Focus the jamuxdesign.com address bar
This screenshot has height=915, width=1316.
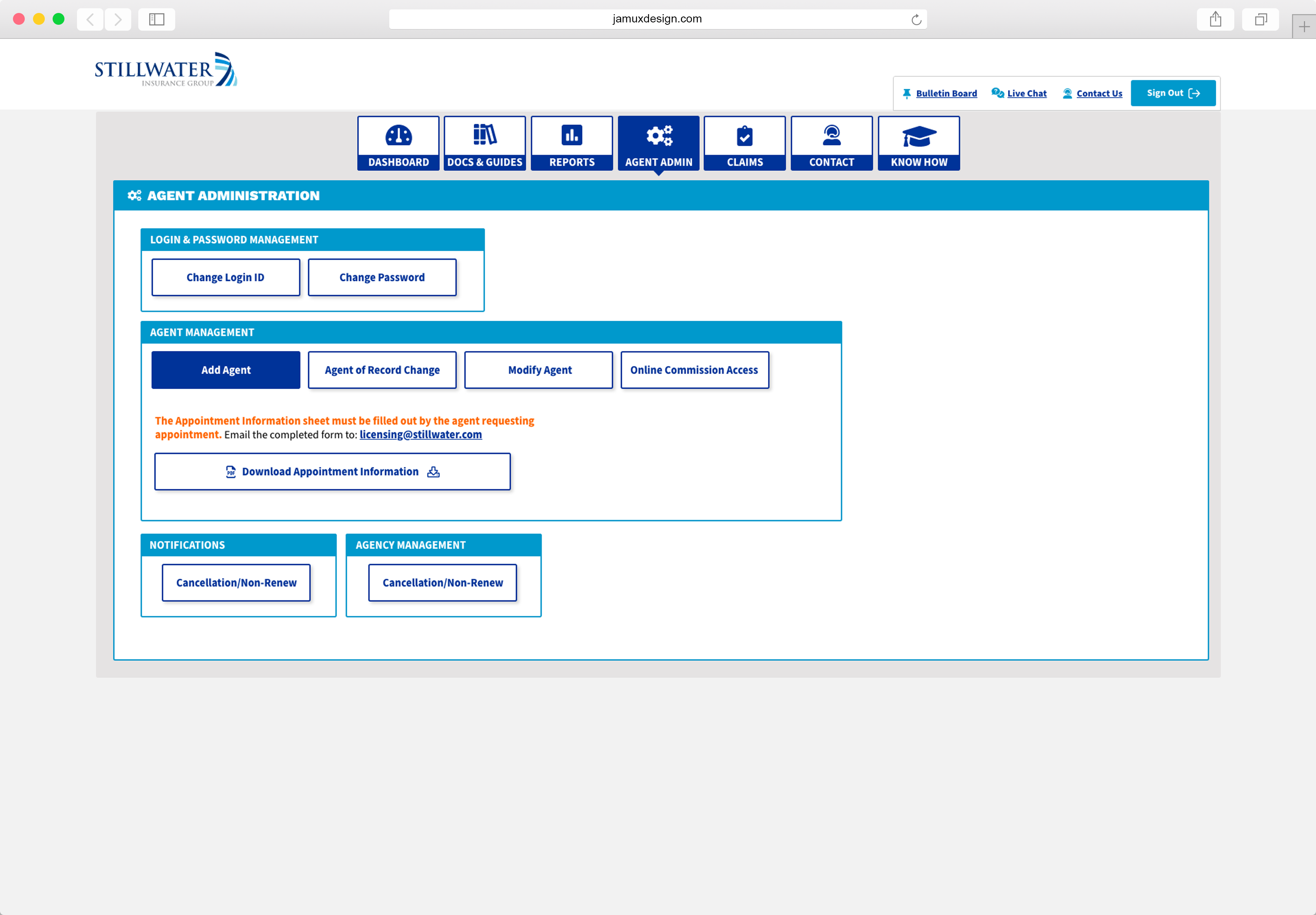coord(658,19)
